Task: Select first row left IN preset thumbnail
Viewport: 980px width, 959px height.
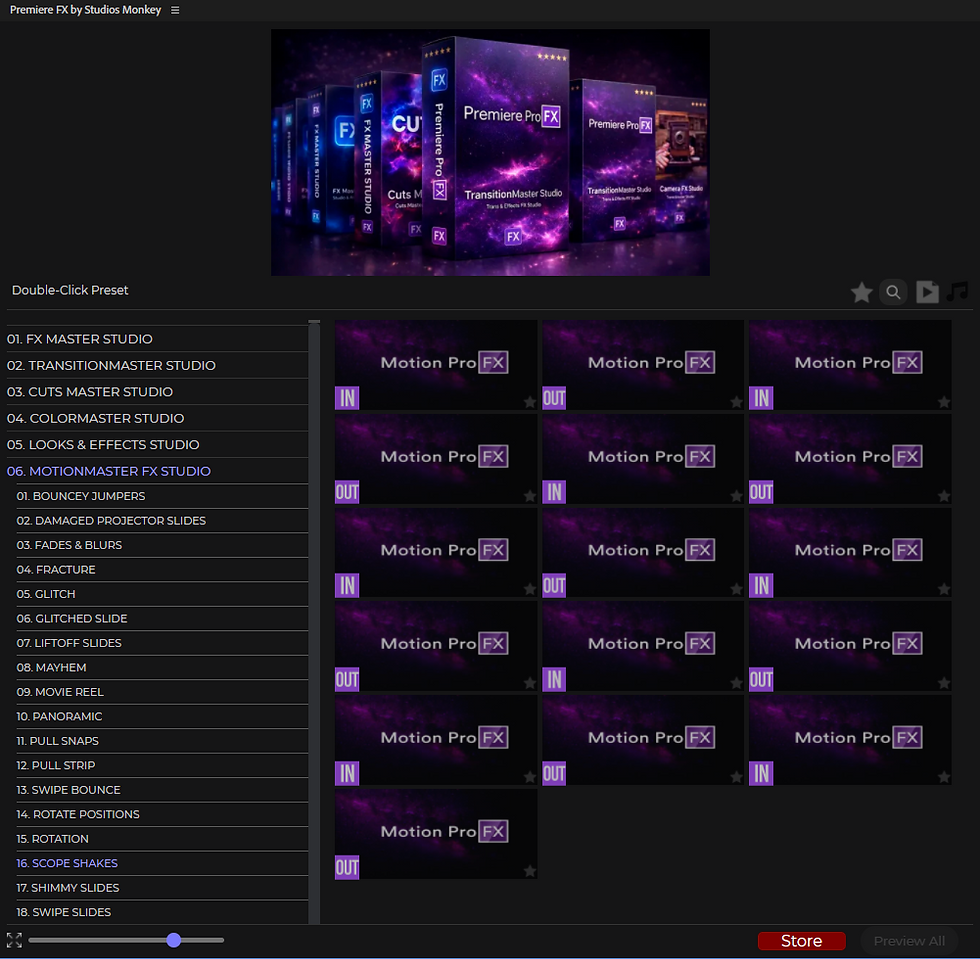Action: [436, 365]
